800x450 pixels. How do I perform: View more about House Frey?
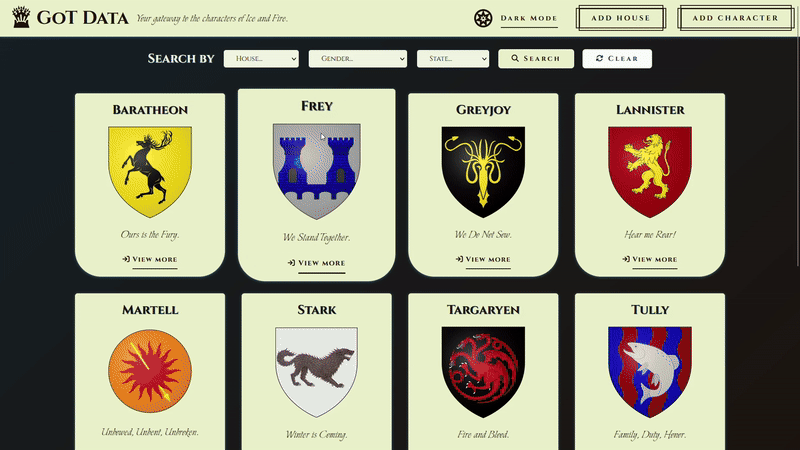point(316,263)
